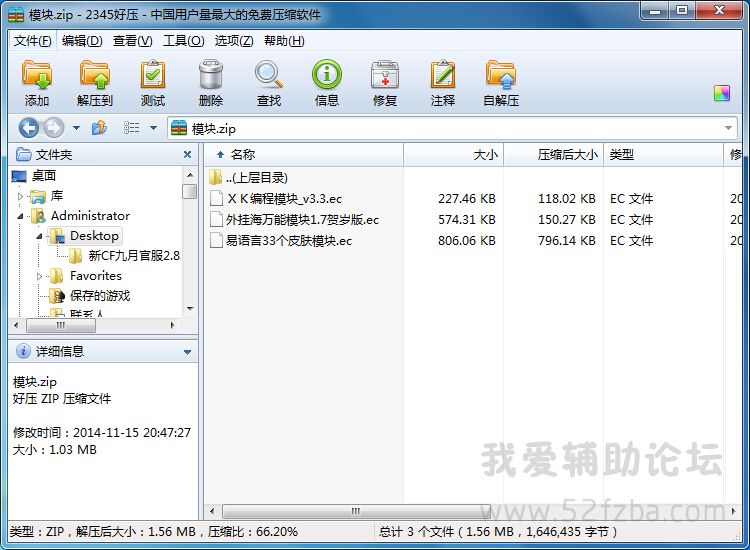Screen dimensions: 750x550
Task: Click status text 总计 3 个文件
Action: tap(416, 532)
